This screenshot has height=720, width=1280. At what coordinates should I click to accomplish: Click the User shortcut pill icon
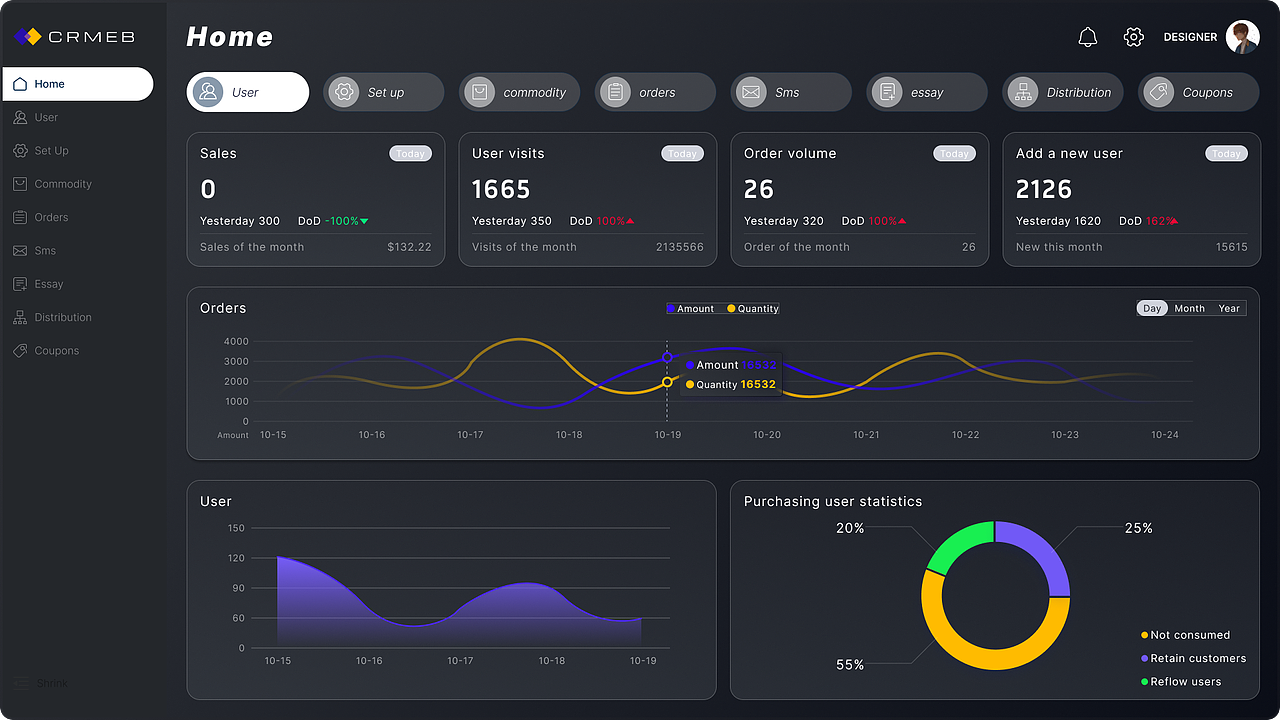208,92
